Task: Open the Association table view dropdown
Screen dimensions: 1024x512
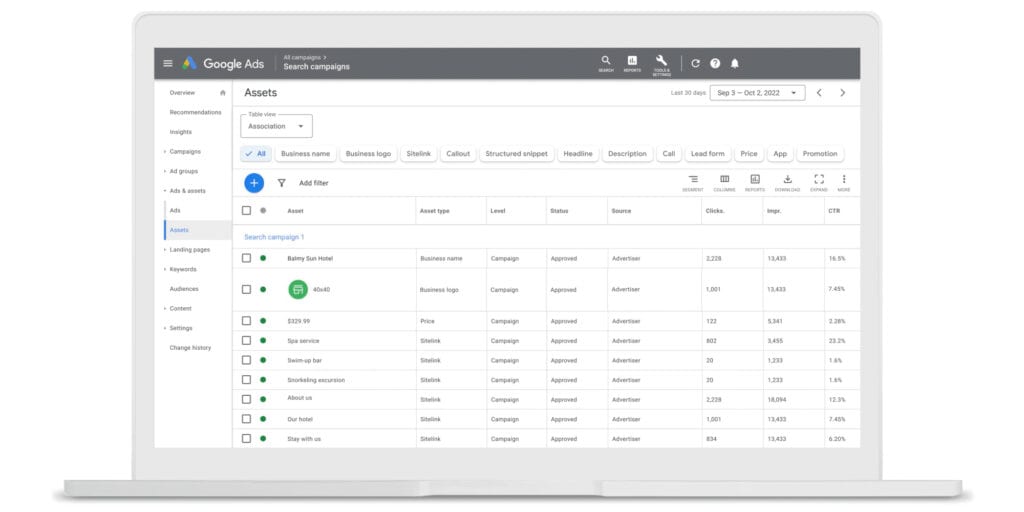Action: point(276,126)
